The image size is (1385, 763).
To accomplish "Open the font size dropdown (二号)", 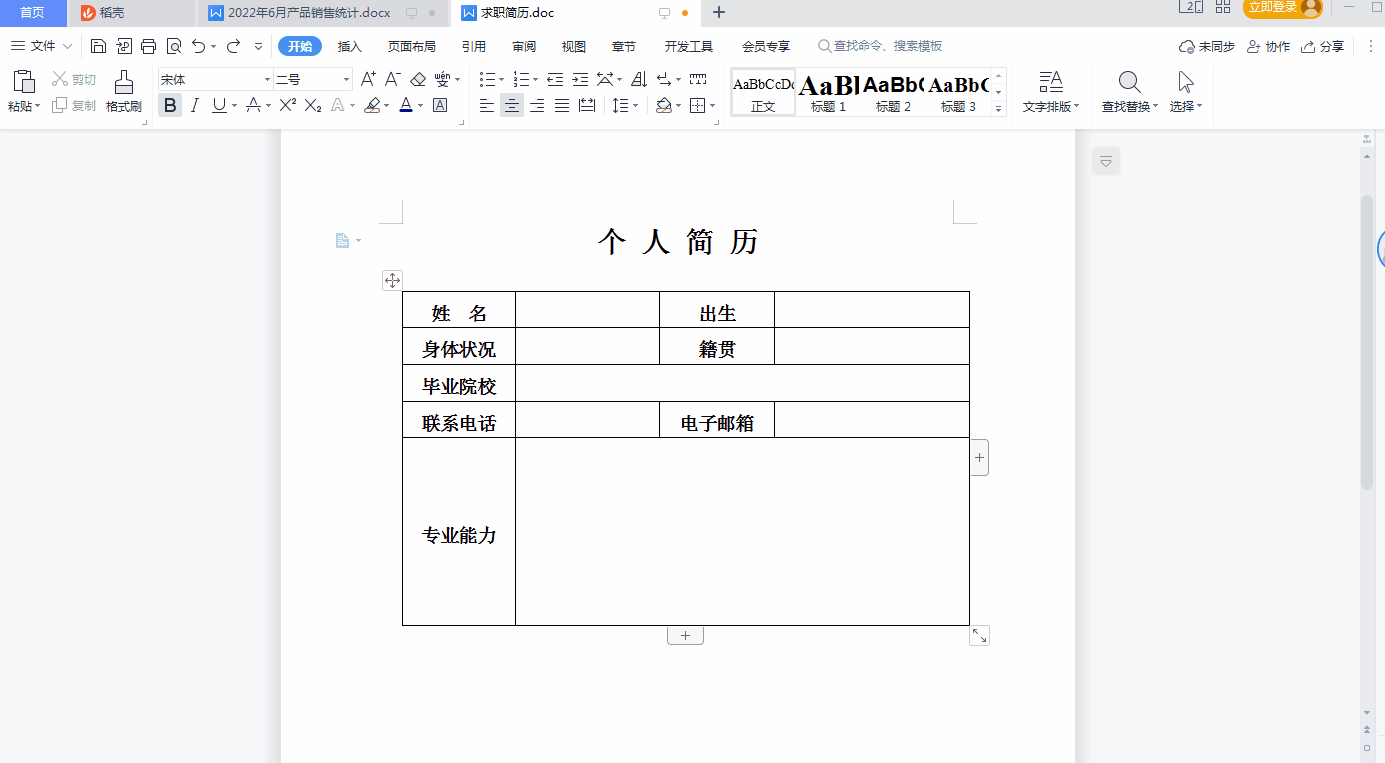I will (347, 79).
